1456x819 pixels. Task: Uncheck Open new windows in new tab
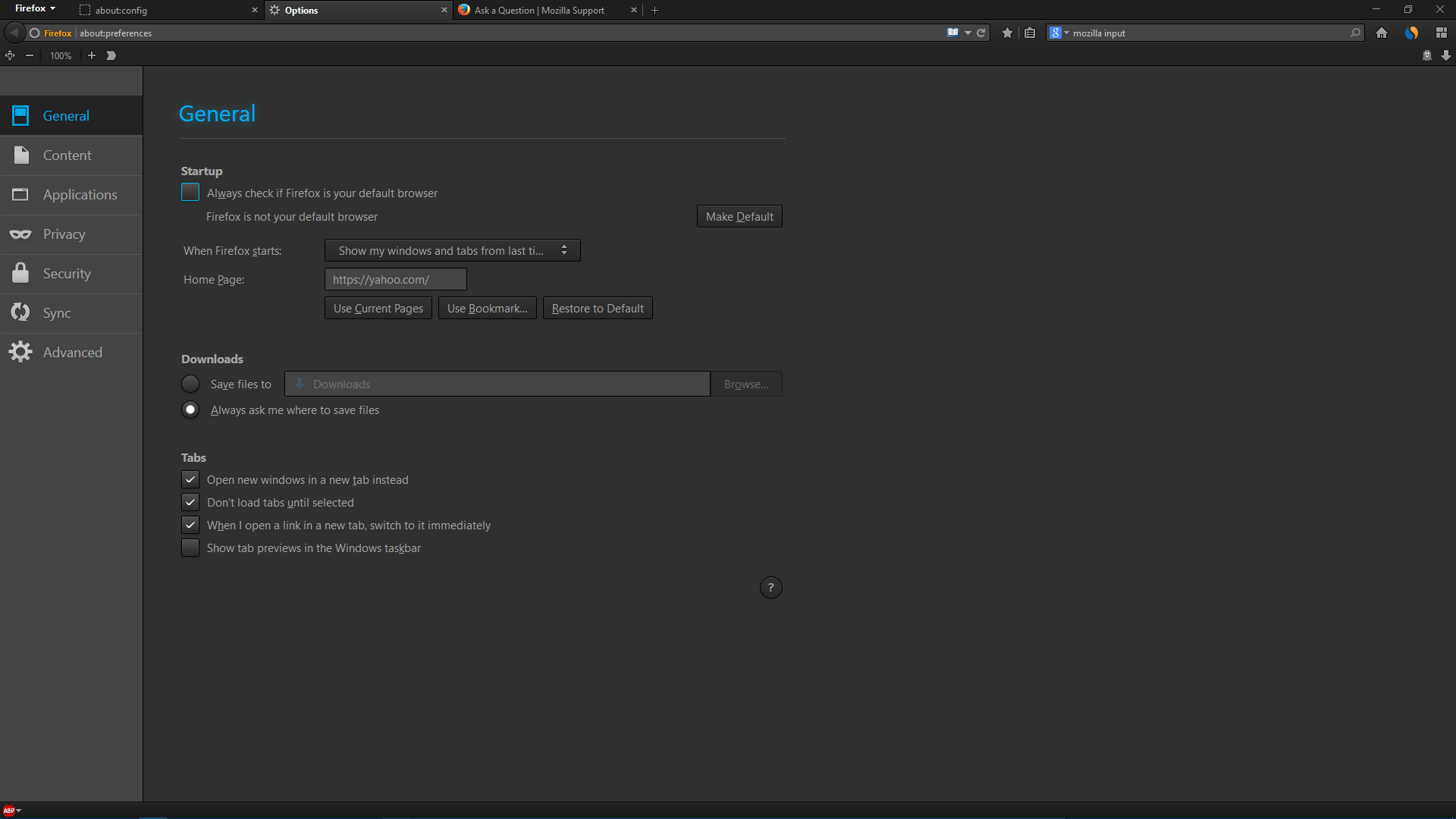click(x=190, y=479)
